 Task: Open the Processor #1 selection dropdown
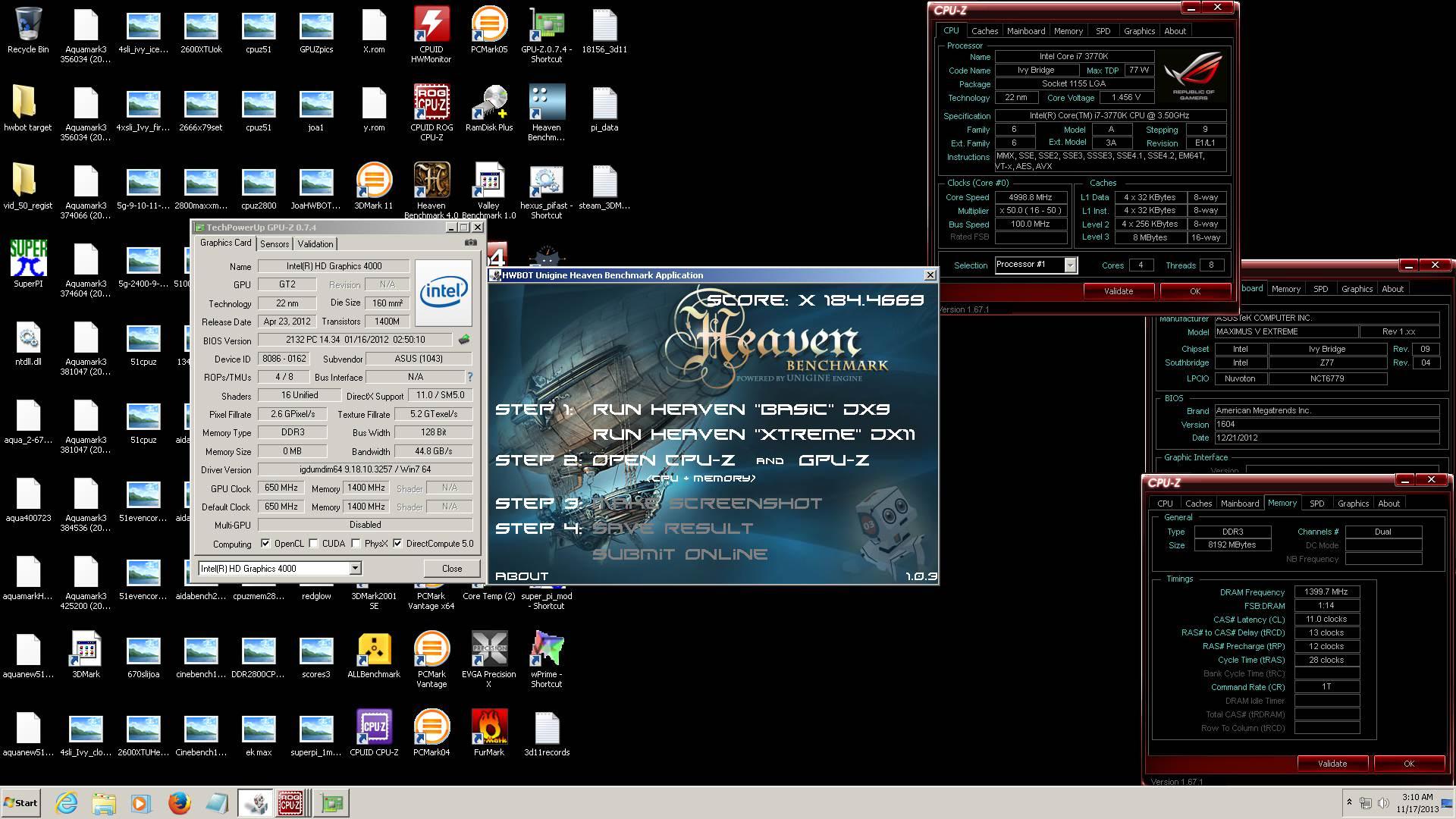click(x=1036, y=265)
